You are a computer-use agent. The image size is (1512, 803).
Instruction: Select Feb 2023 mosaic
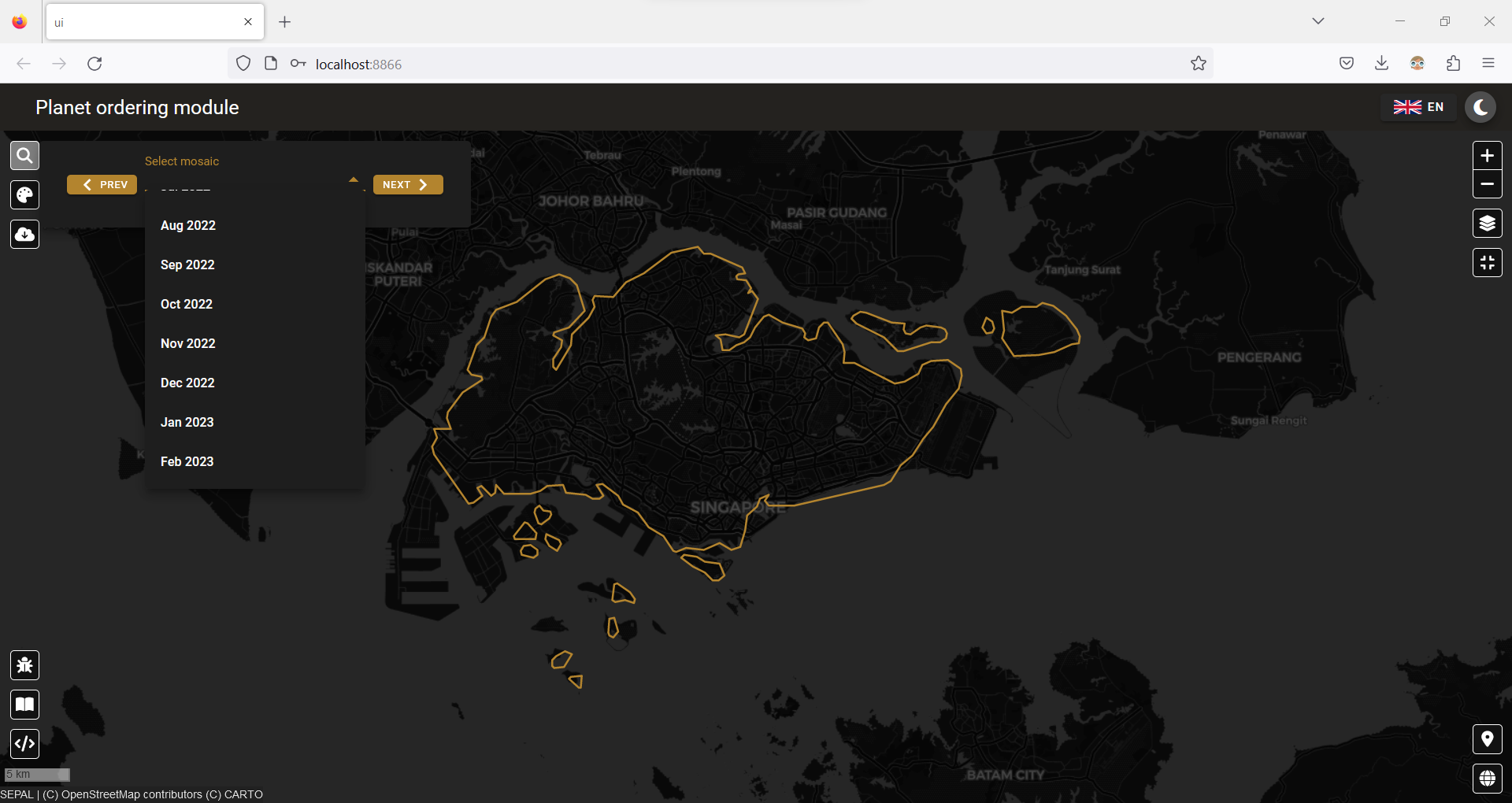tap(254, 461)
